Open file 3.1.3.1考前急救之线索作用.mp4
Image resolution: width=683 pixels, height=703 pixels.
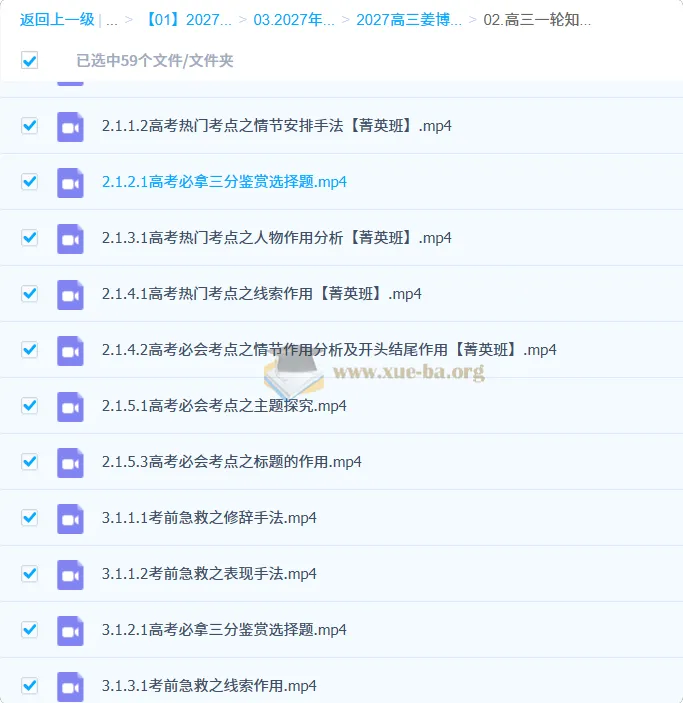tap(209, 686)
